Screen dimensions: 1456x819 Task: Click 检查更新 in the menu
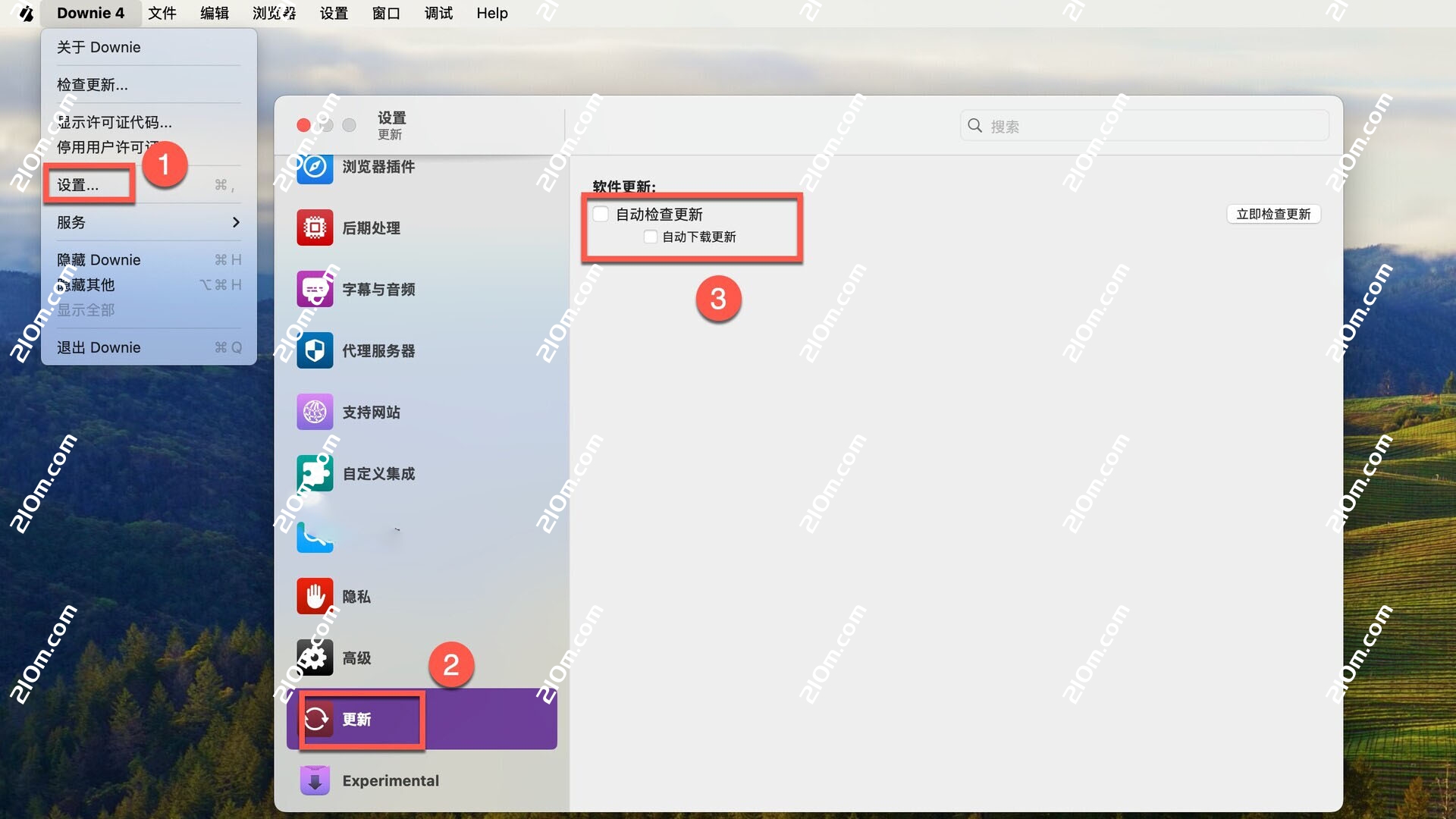tap(91, 84)
